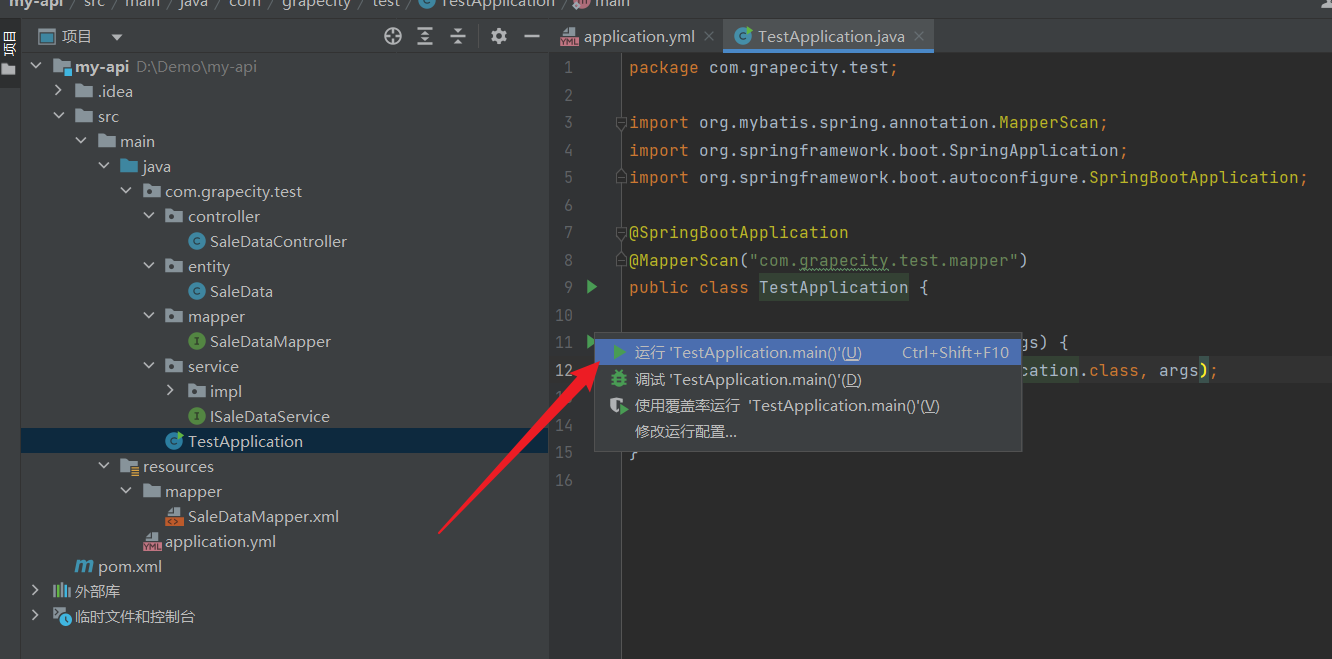Expand the .idea folder
The height and width of the screenshot is (659, 1332).
58,91
